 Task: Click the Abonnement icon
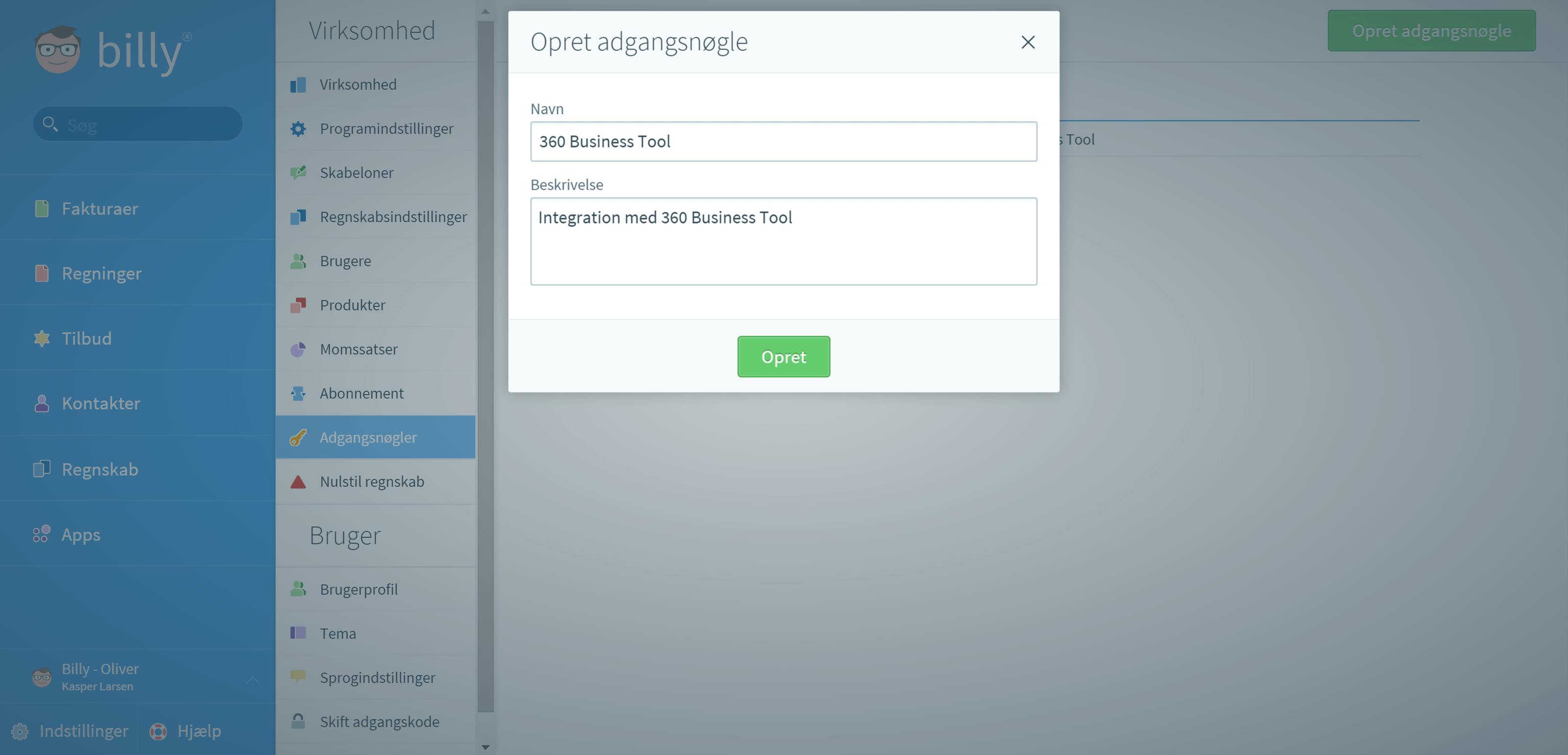[x=298, y=393]
